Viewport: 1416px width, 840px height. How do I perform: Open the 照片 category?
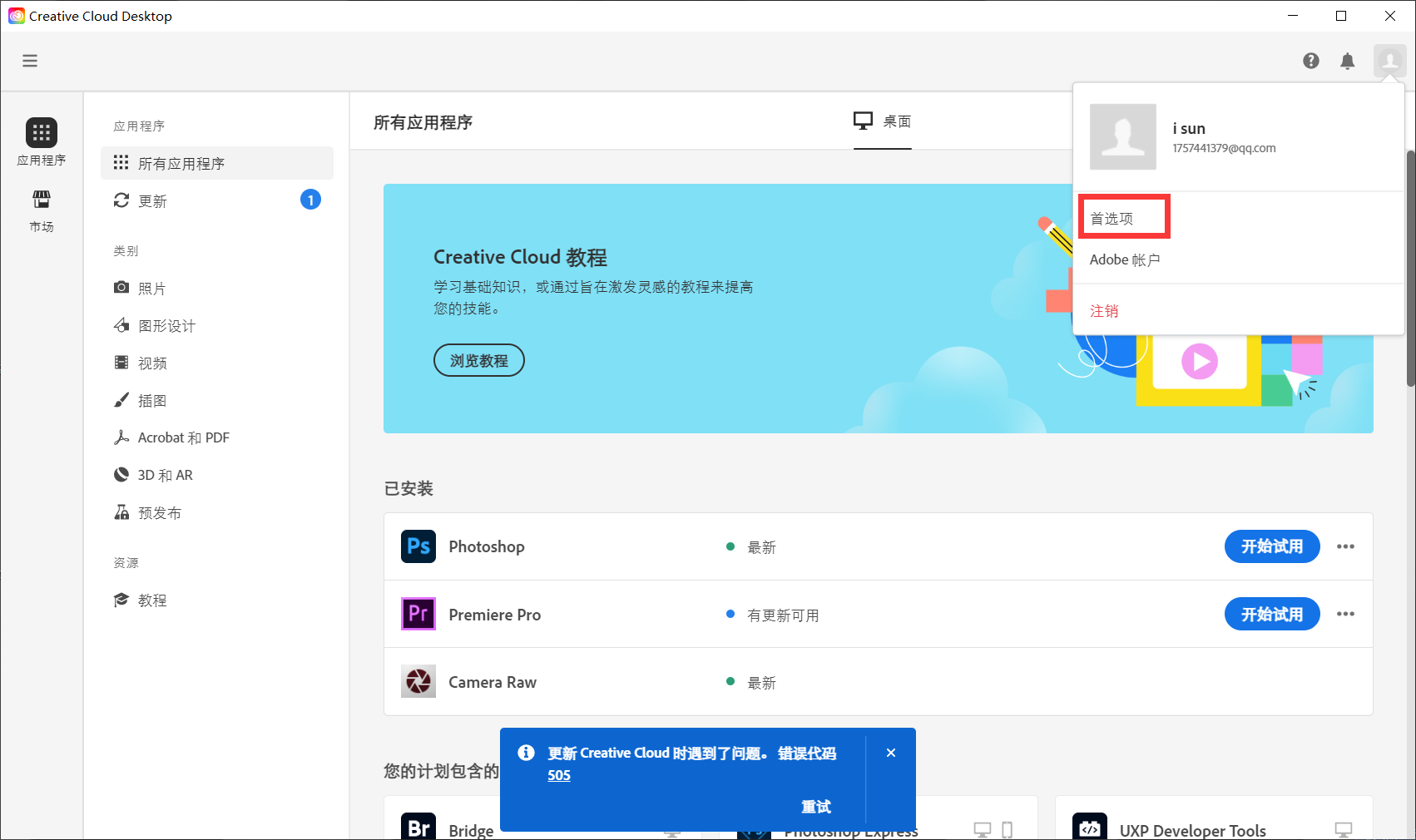click(151, 288)
